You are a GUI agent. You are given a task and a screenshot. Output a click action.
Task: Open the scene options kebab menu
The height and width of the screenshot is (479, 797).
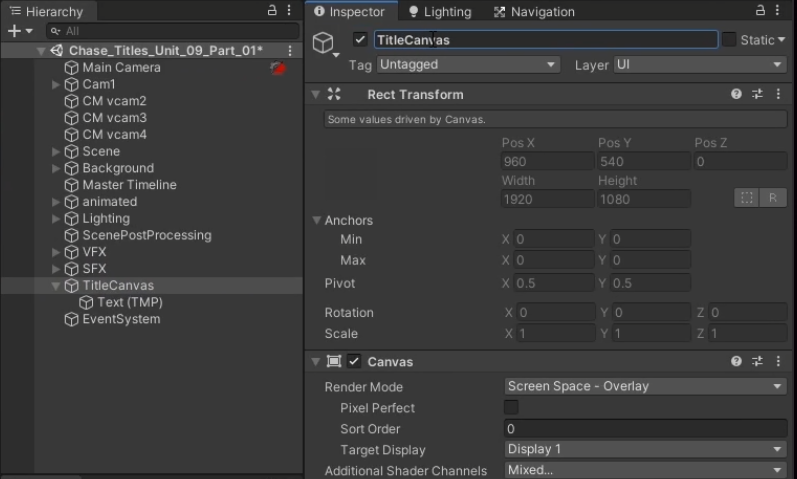tap(290, 51)
